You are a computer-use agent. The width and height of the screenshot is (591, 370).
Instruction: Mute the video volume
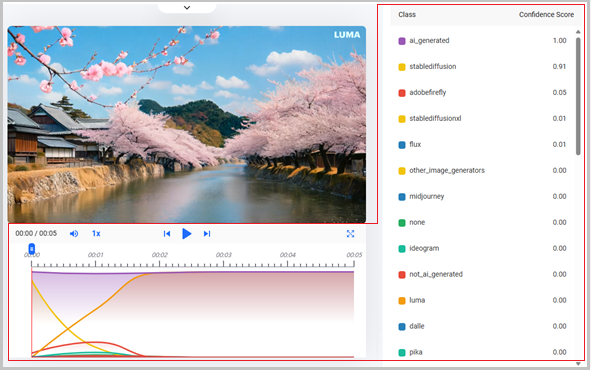point(74,234)
